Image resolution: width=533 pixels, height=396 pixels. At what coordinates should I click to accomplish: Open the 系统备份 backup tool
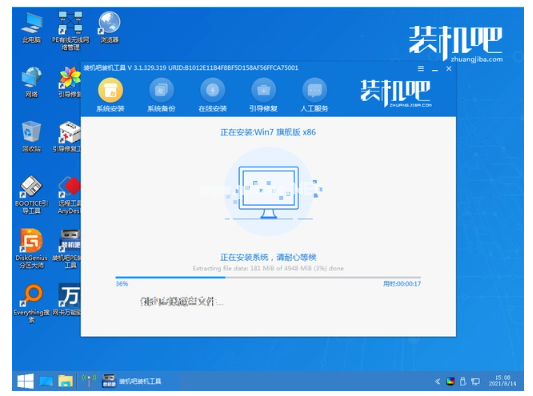[x=161, y=95]
